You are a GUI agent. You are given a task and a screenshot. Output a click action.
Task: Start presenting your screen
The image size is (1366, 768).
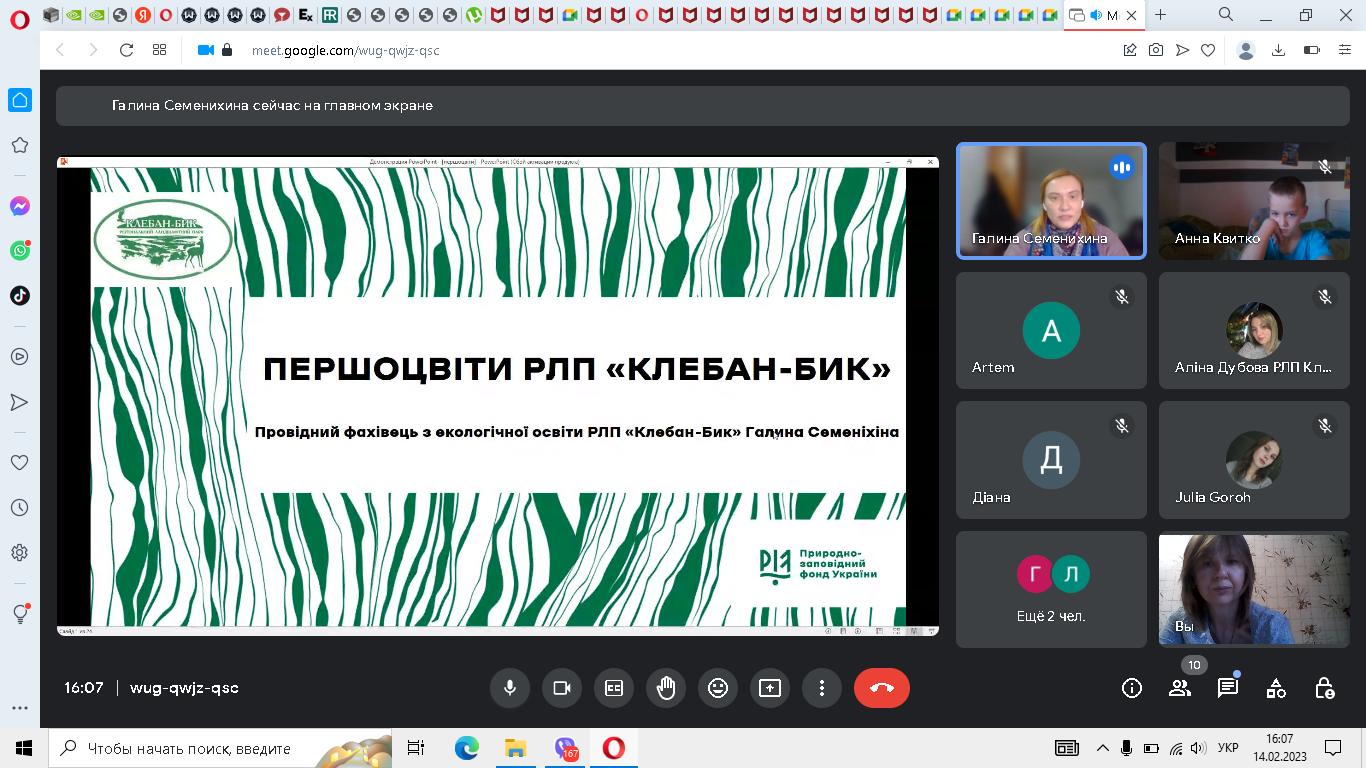pos(770,688)
